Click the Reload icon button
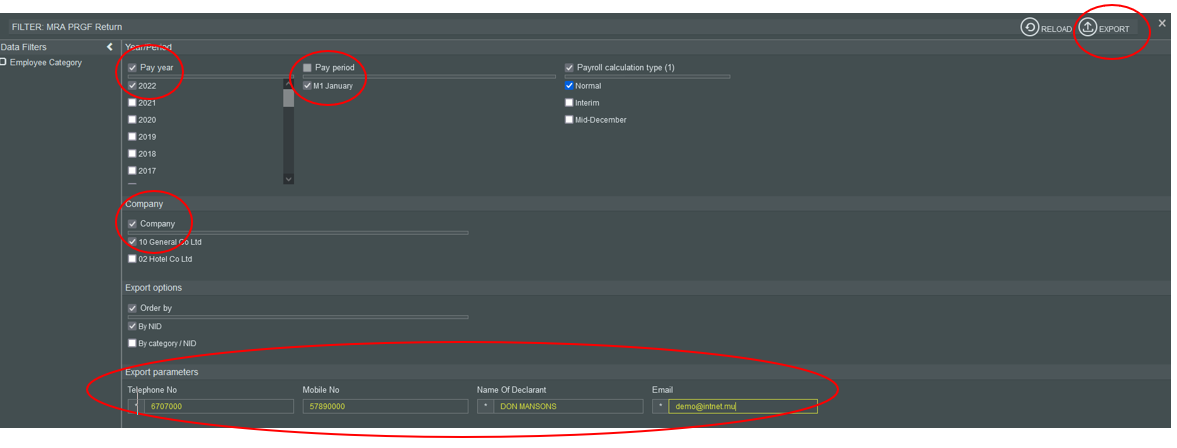The image size is (1177, 448). tap(1030, 28)
